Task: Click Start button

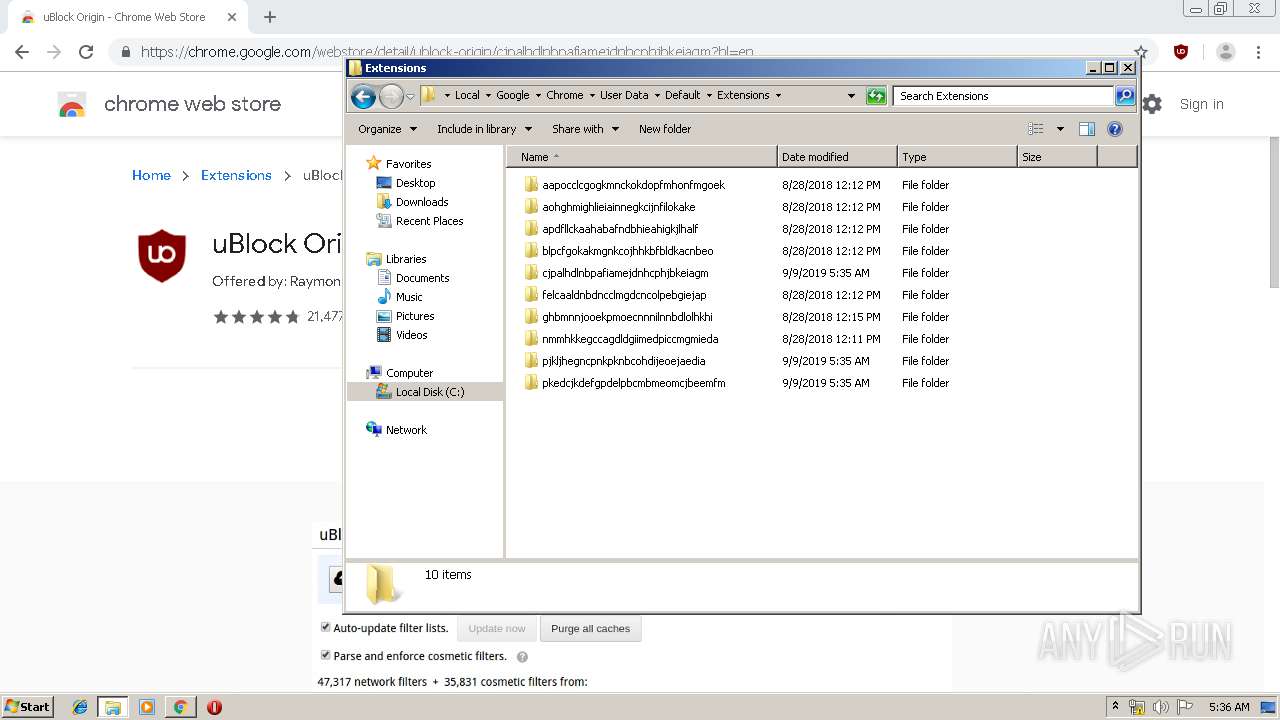Action: click(x=28, y=707)
